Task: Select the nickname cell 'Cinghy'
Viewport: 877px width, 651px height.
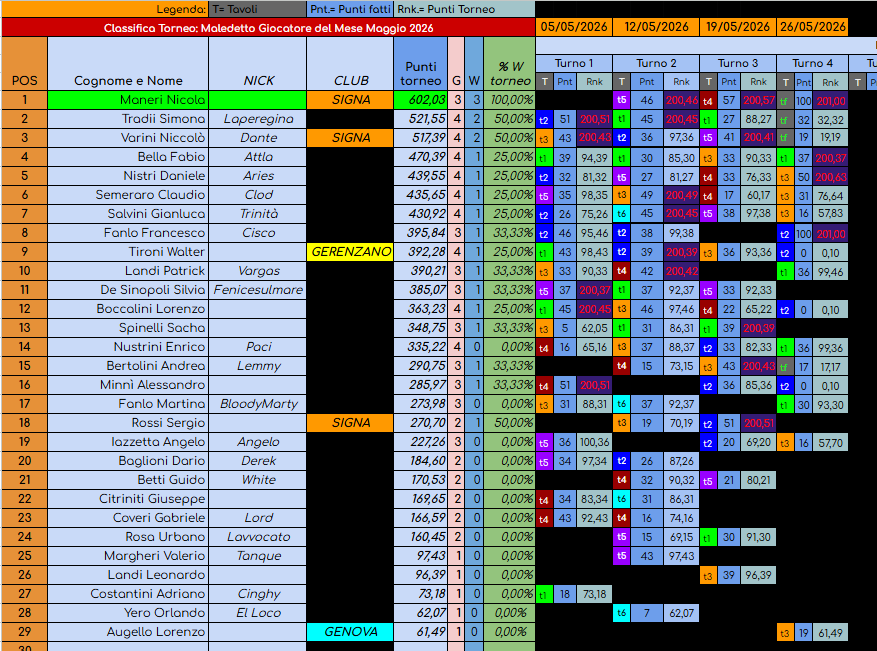Action: [258, 595]
